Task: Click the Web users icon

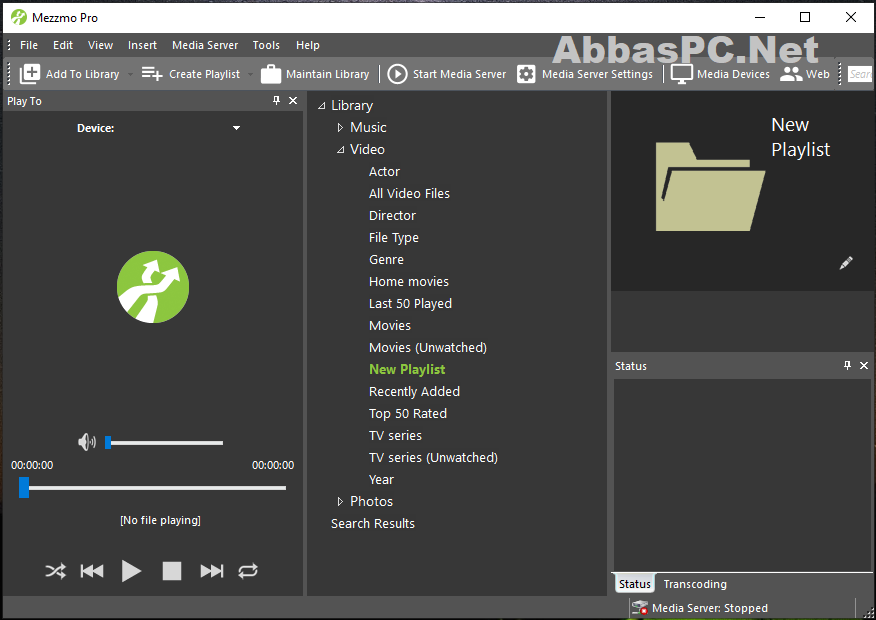Action: (x=791, y=74)
